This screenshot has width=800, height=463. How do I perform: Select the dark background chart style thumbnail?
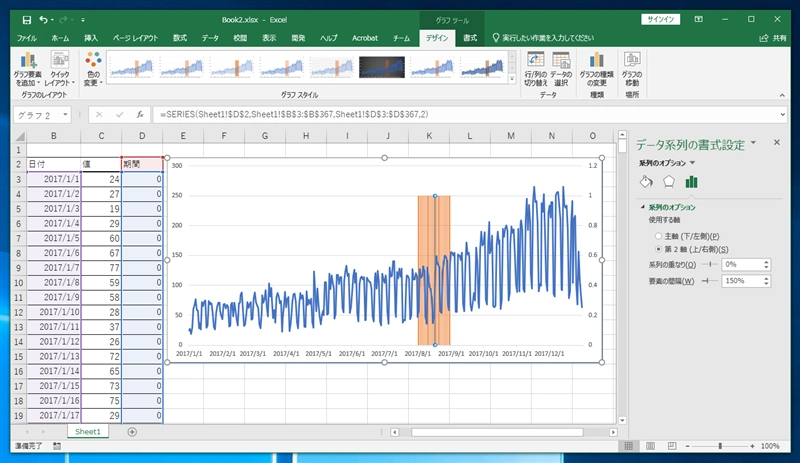pyautogui.click(x=382, y=67)
